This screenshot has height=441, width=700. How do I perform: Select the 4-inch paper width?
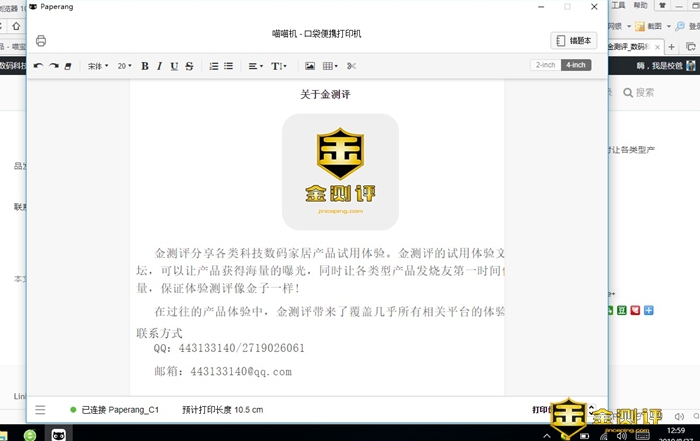(576, 65)
